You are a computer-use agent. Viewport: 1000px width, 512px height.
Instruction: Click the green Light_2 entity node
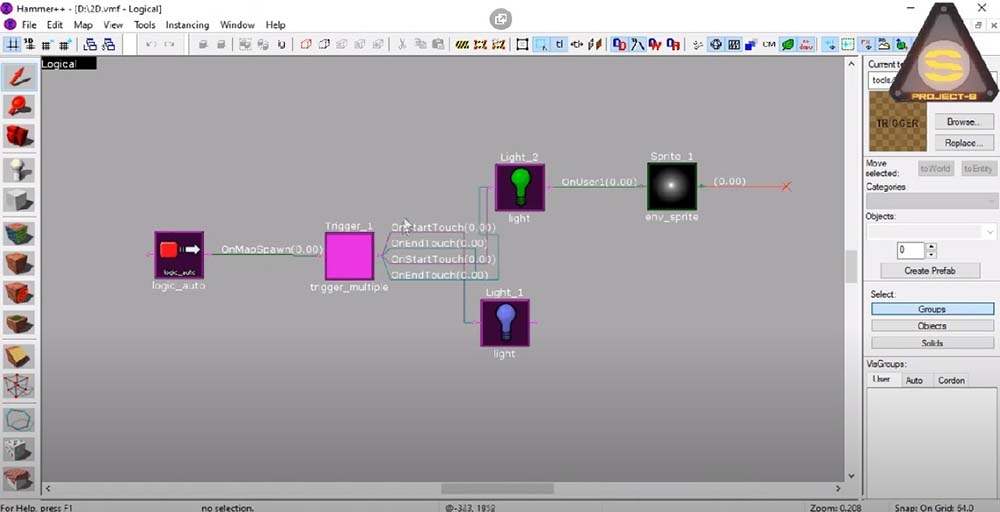pyautogui.click(x=520, y=187)
